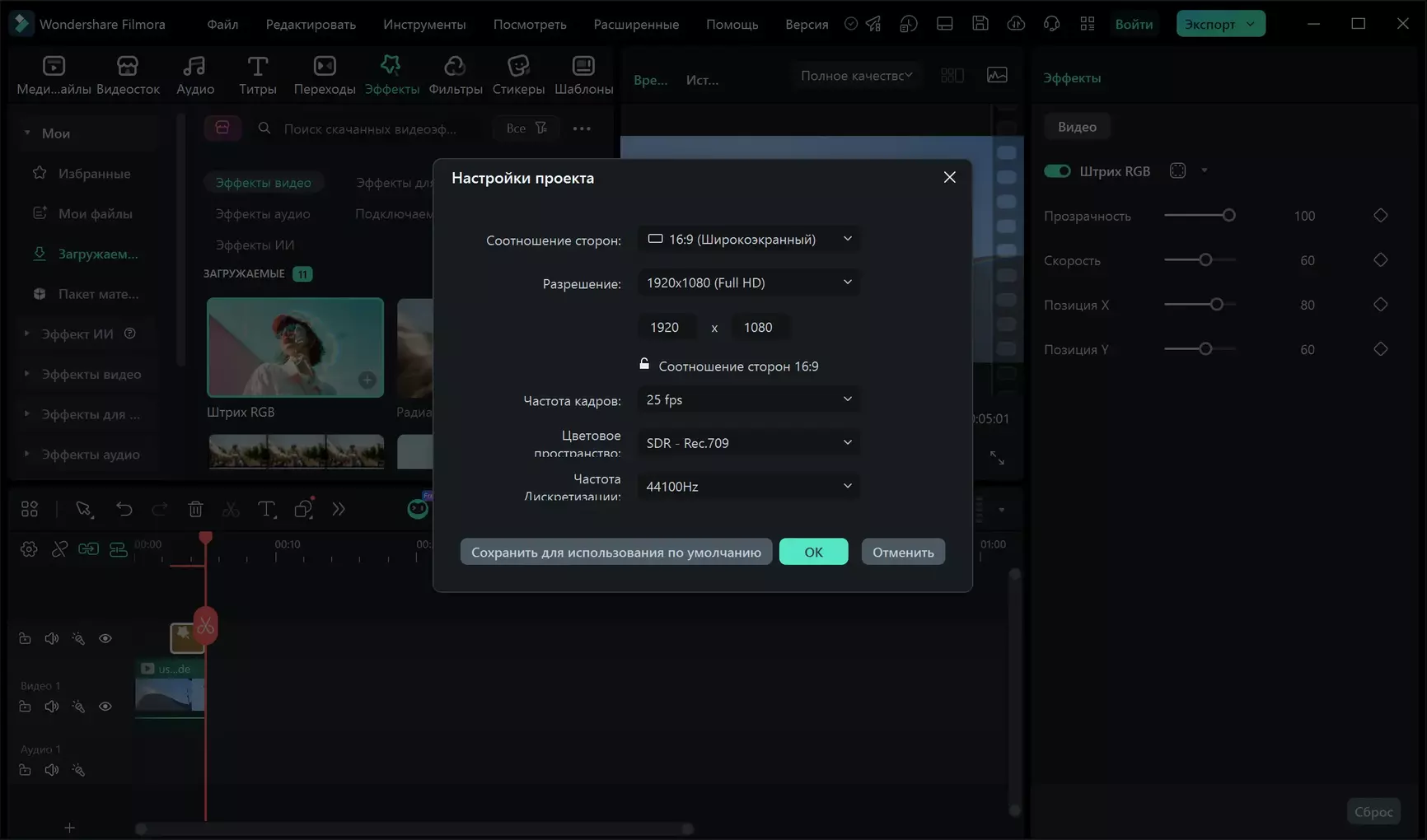Click the delete trash icon in timeline toolbar
1427x840 pixels.
[x=195, y=510]
